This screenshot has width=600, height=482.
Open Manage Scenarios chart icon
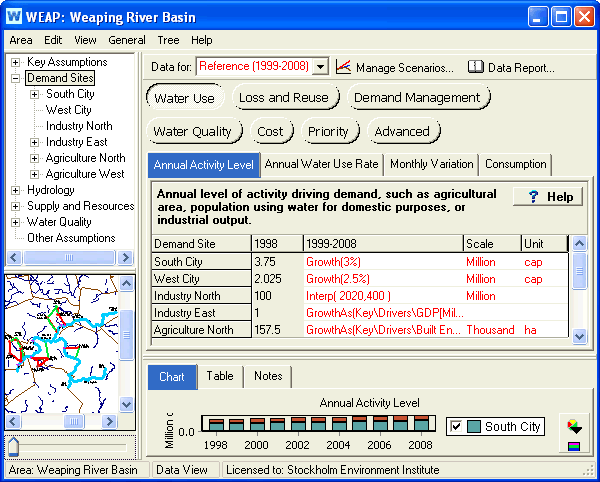343,67
